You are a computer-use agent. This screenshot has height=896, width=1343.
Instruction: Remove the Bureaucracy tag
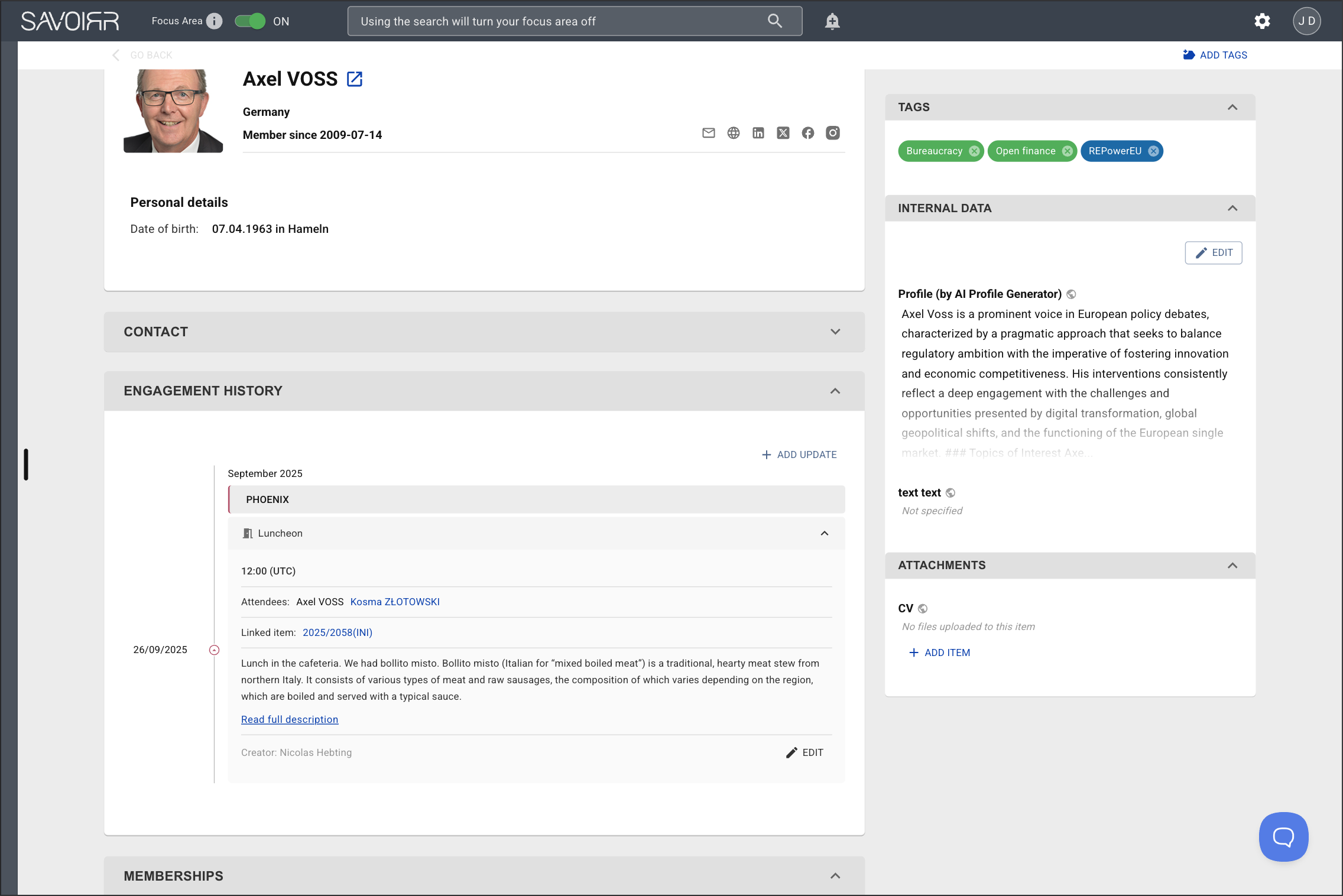974,151
